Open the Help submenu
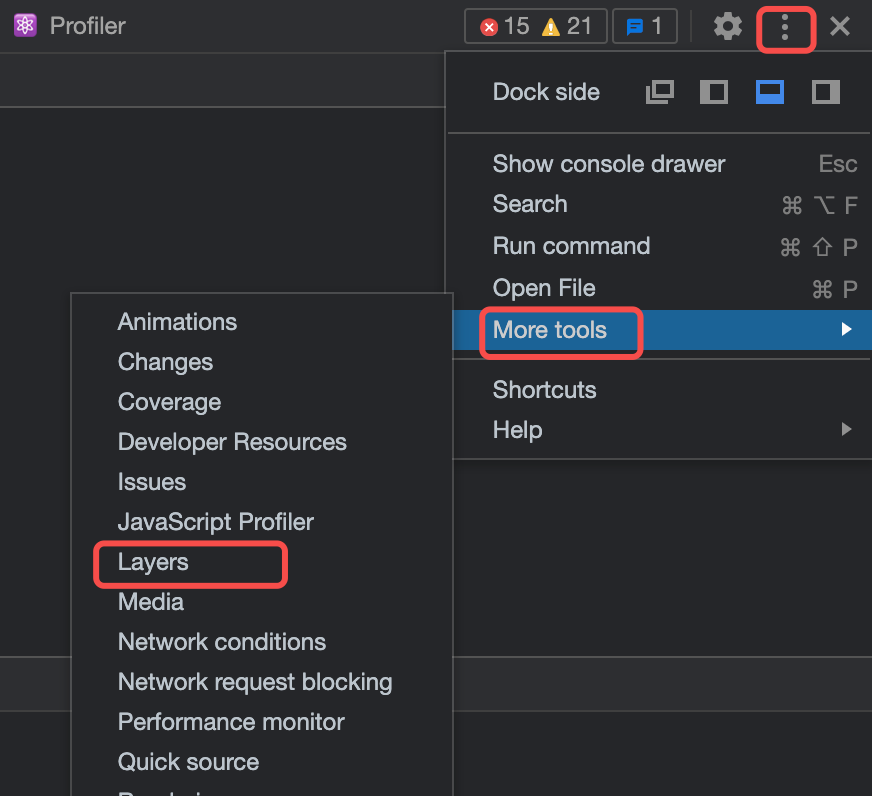Screen dimensions: 872x796 pos(662,430)
